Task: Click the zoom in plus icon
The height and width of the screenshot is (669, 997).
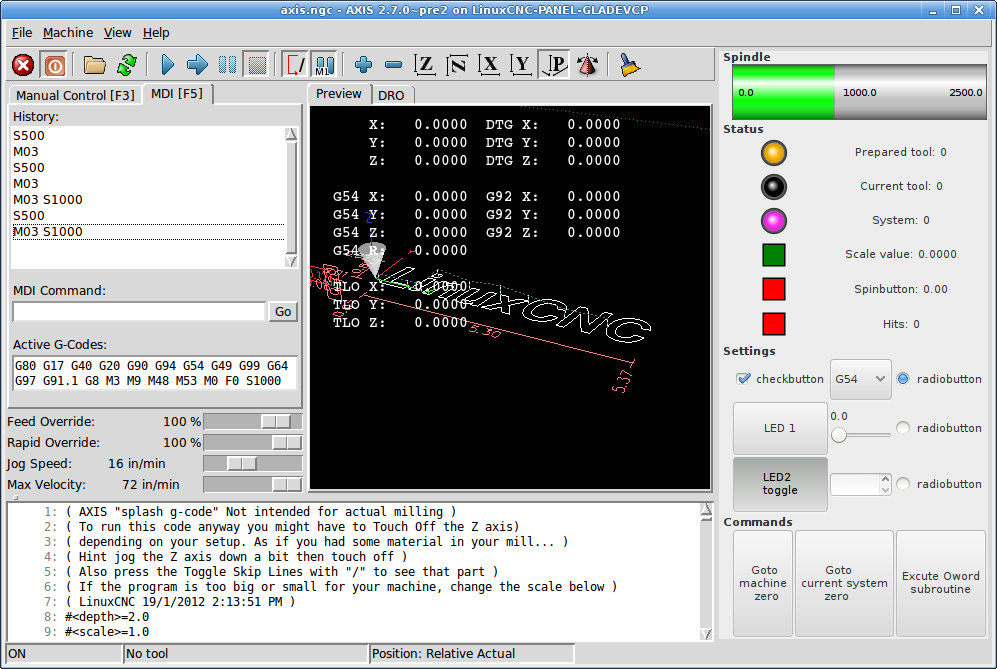Action: click(x=363, y=65)
